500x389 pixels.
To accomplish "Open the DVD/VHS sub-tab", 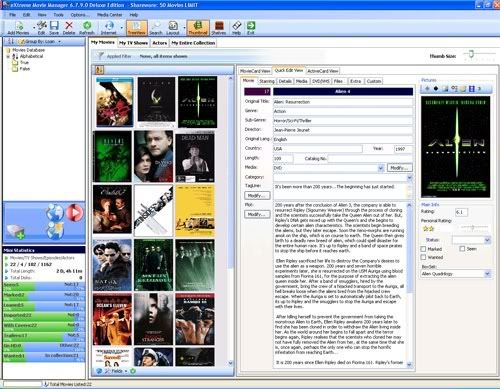I will pyautogui.click(x=321, y=81).
